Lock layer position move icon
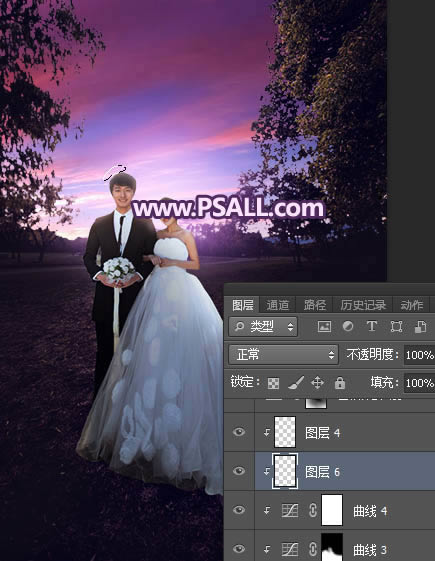 pos(317,383)
